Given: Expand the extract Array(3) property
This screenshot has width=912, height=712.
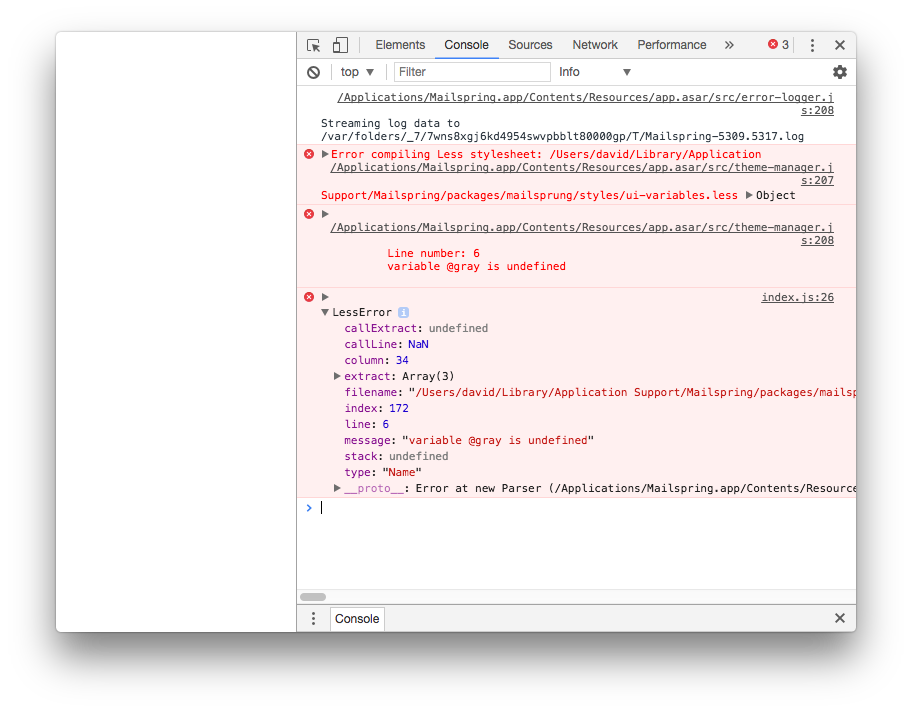Looking at the screenshot, I should tap(338, 375).
